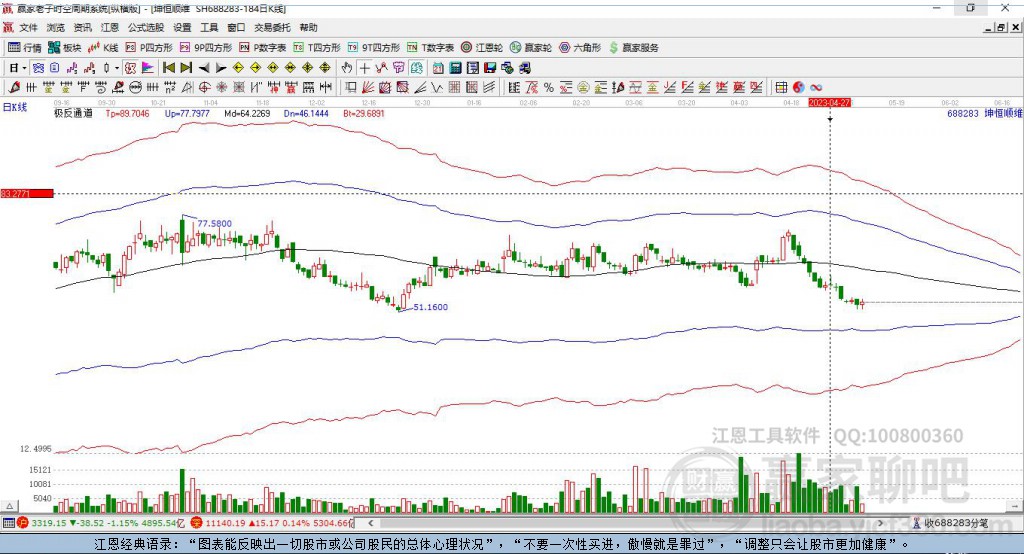
Task: Open the 江恩 menu
Action: click(x=110, y=27)
